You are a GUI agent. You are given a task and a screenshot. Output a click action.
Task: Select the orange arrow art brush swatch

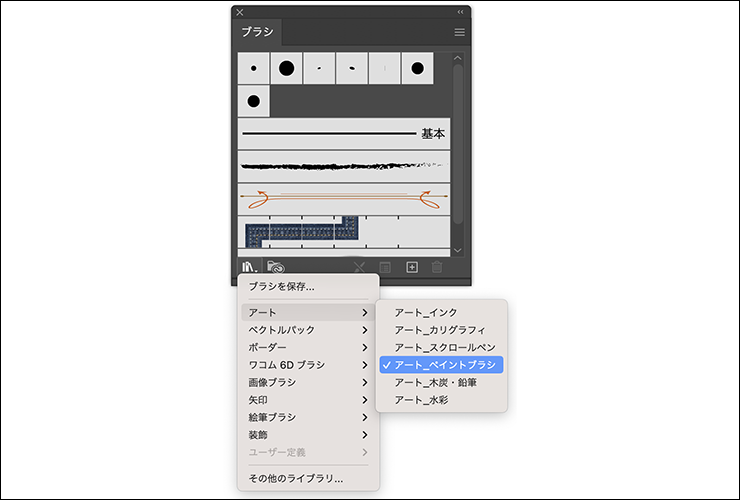click(343, 198)
